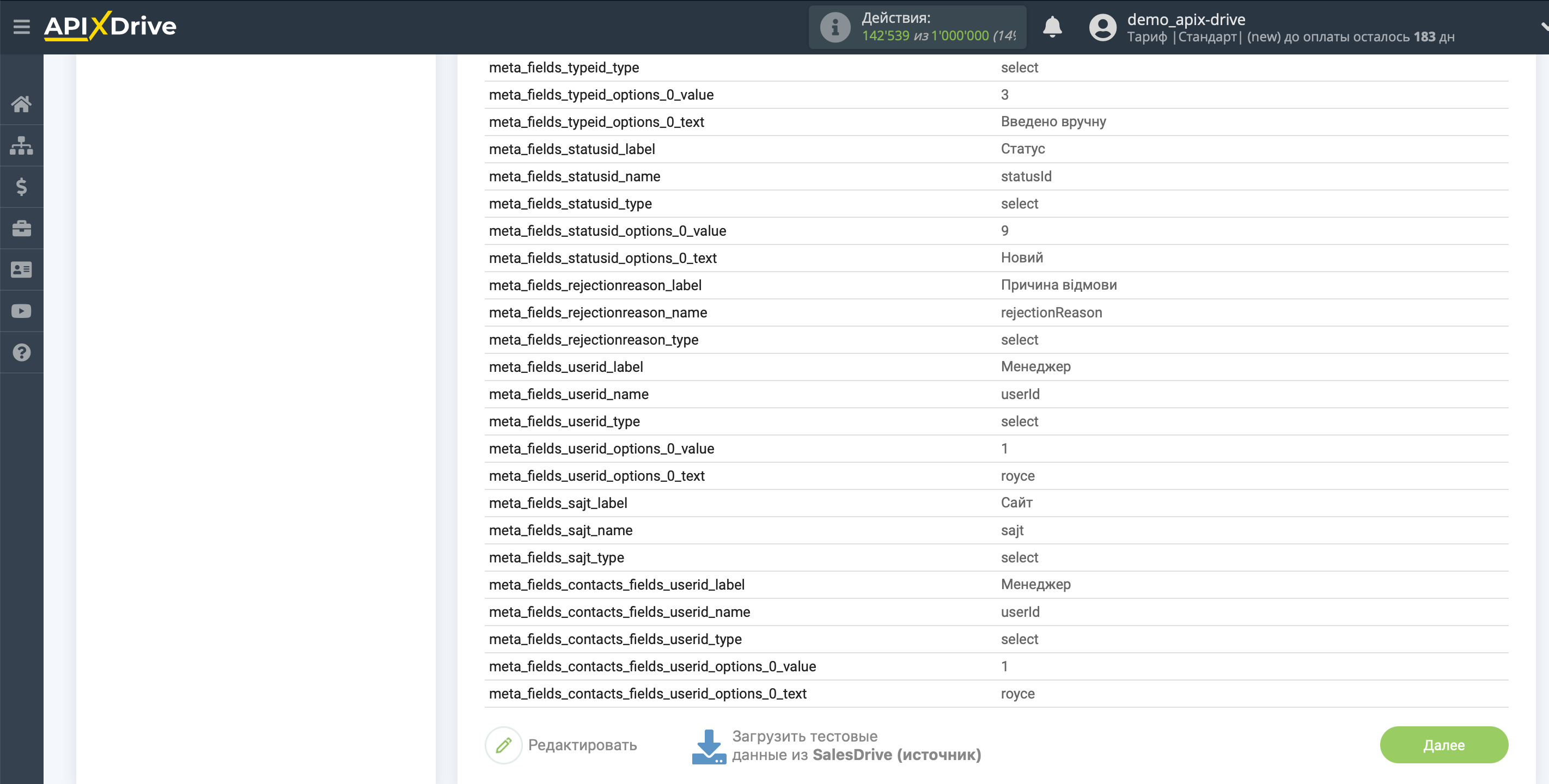Open the contact card icon

click(x=22, y=270)
